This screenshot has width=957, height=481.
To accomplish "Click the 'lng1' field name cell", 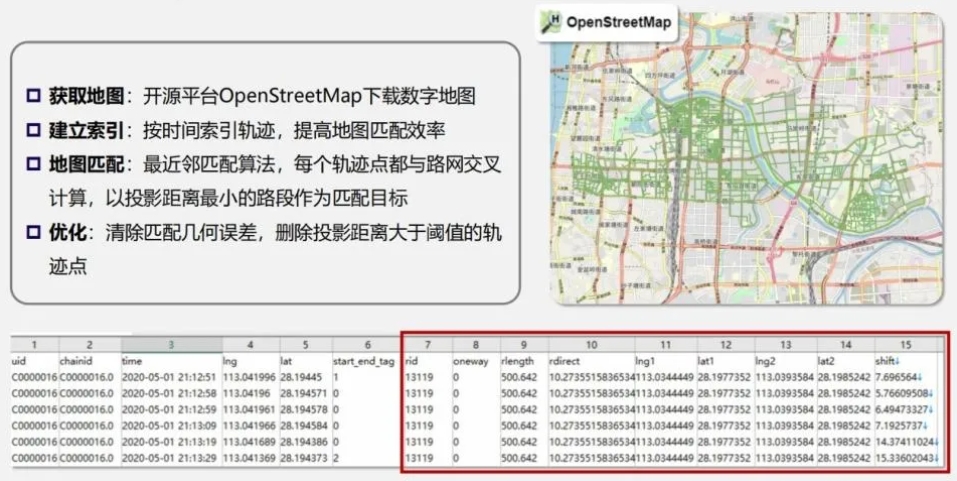I will coord(666,361).
